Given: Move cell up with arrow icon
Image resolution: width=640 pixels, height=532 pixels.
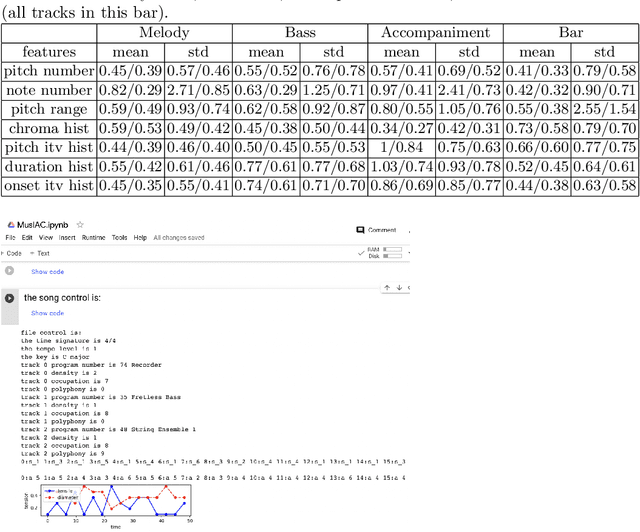Looking at the screenshot, I should (x=387, y=288).
